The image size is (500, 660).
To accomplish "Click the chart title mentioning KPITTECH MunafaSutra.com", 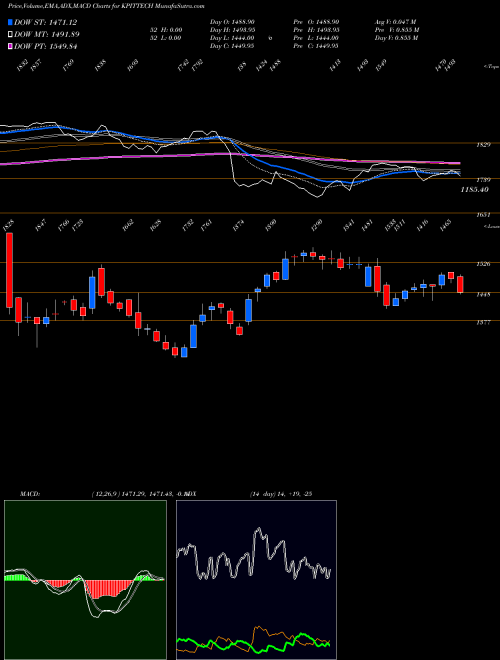I will 106,6.
